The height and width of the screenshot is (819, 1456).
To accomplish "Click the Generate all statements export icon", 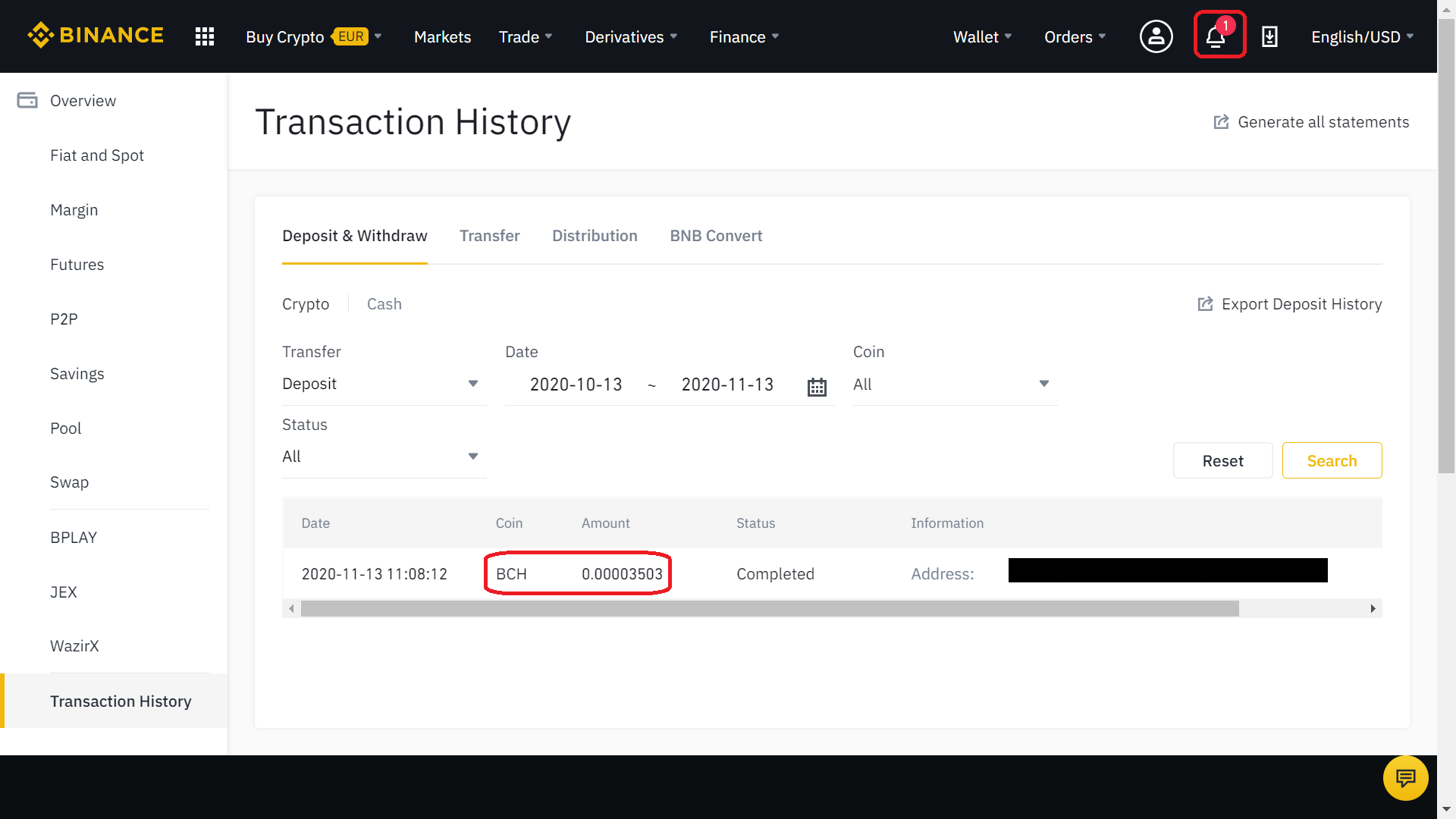I will coord(1221,122).
